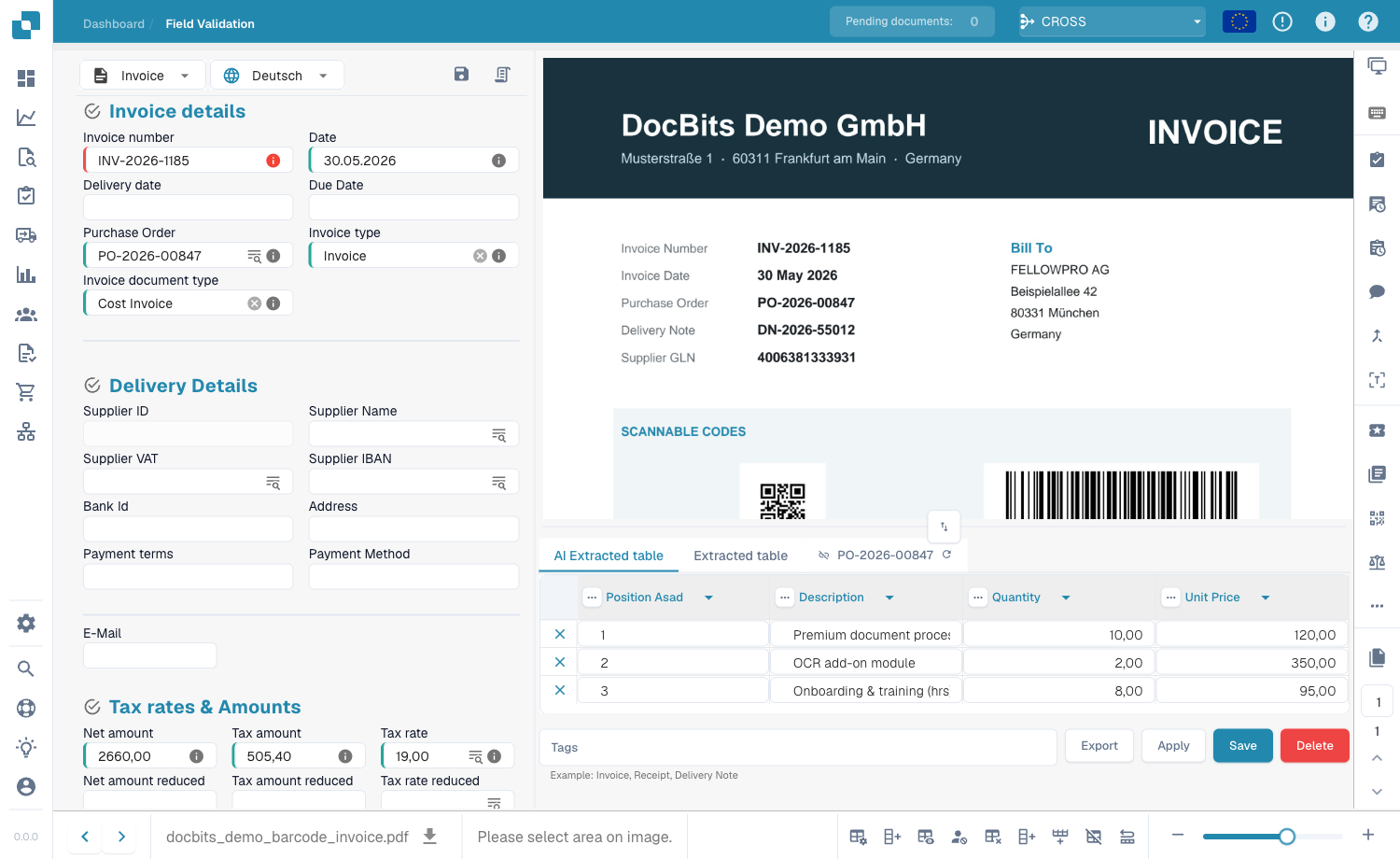Clear the Cost Invoice document type
The image size is (1400, 859).
pos(254,303)
